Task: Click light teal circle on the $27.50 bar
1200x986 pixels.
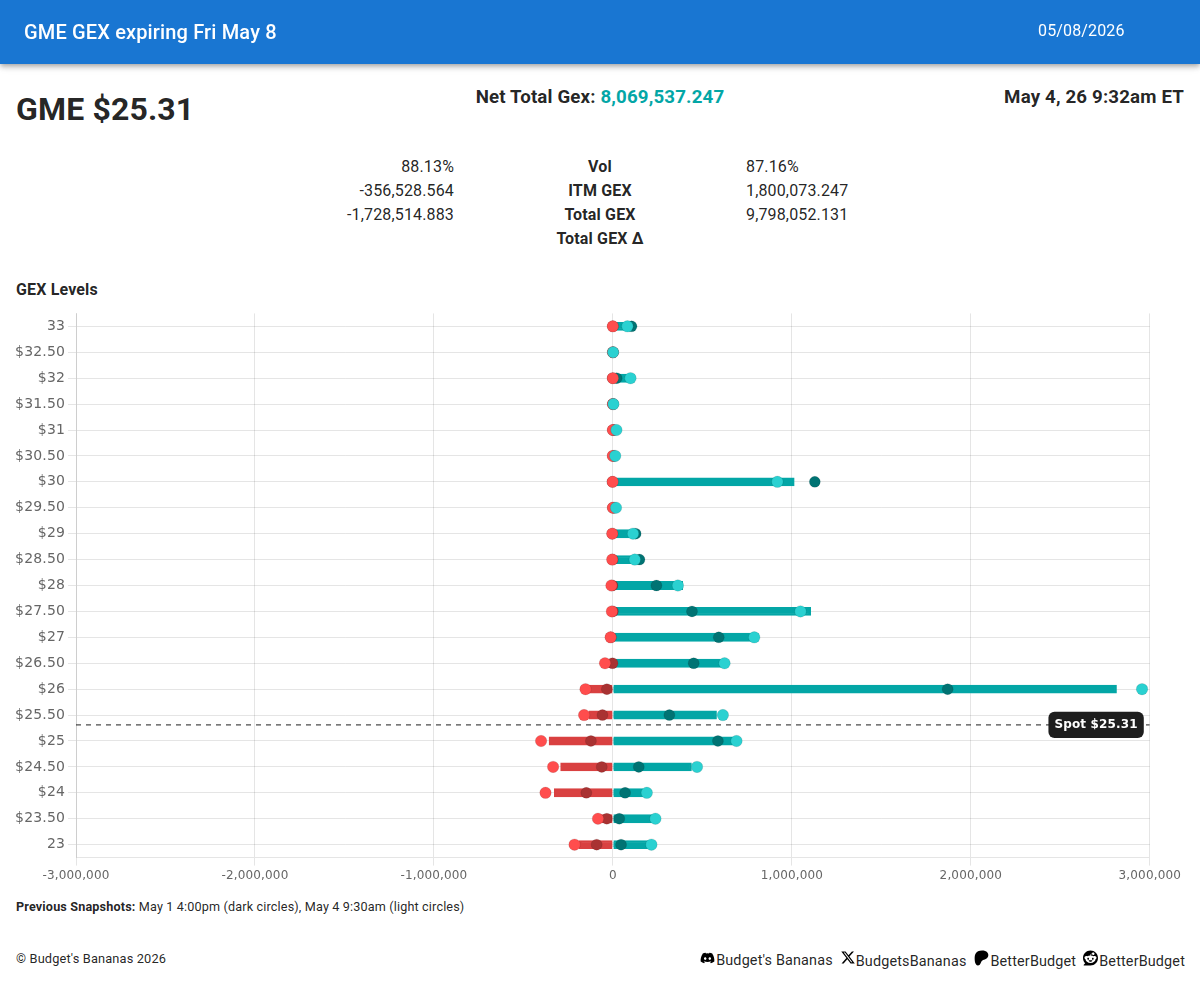Action: click(800, 611)
